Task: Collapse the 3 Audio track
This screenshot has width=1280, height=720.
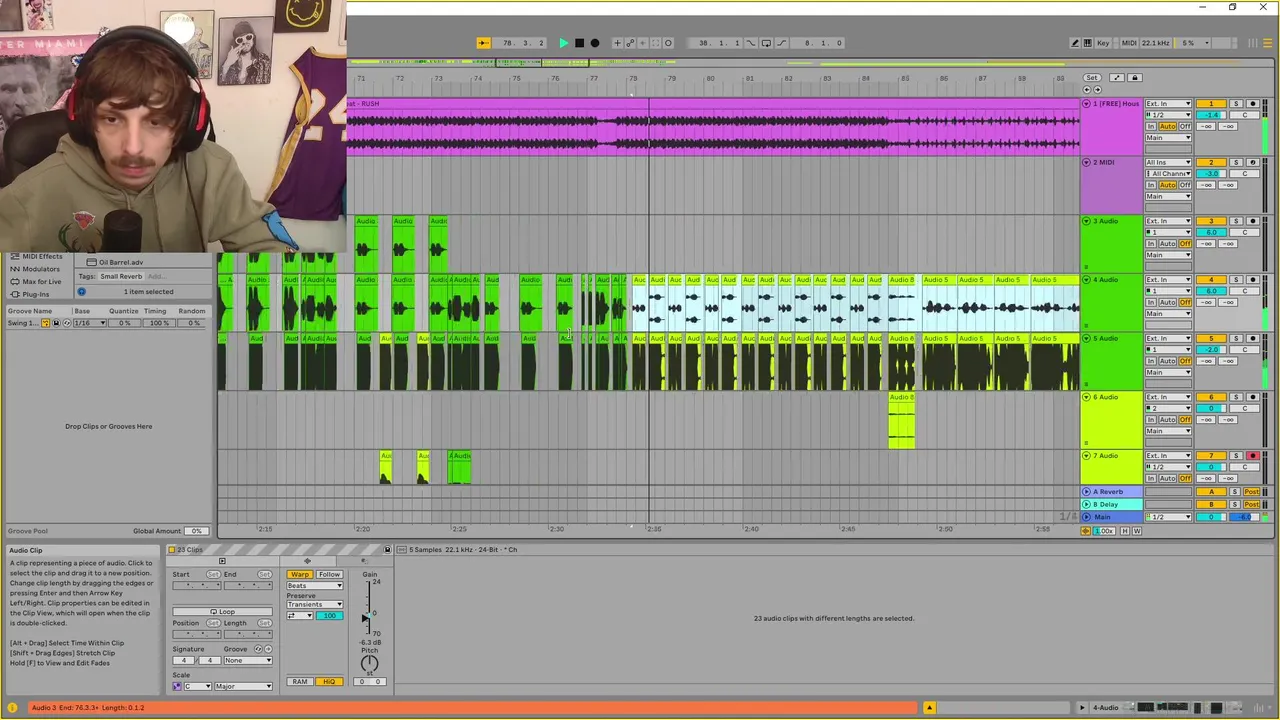Action: tap(1086, 221)
